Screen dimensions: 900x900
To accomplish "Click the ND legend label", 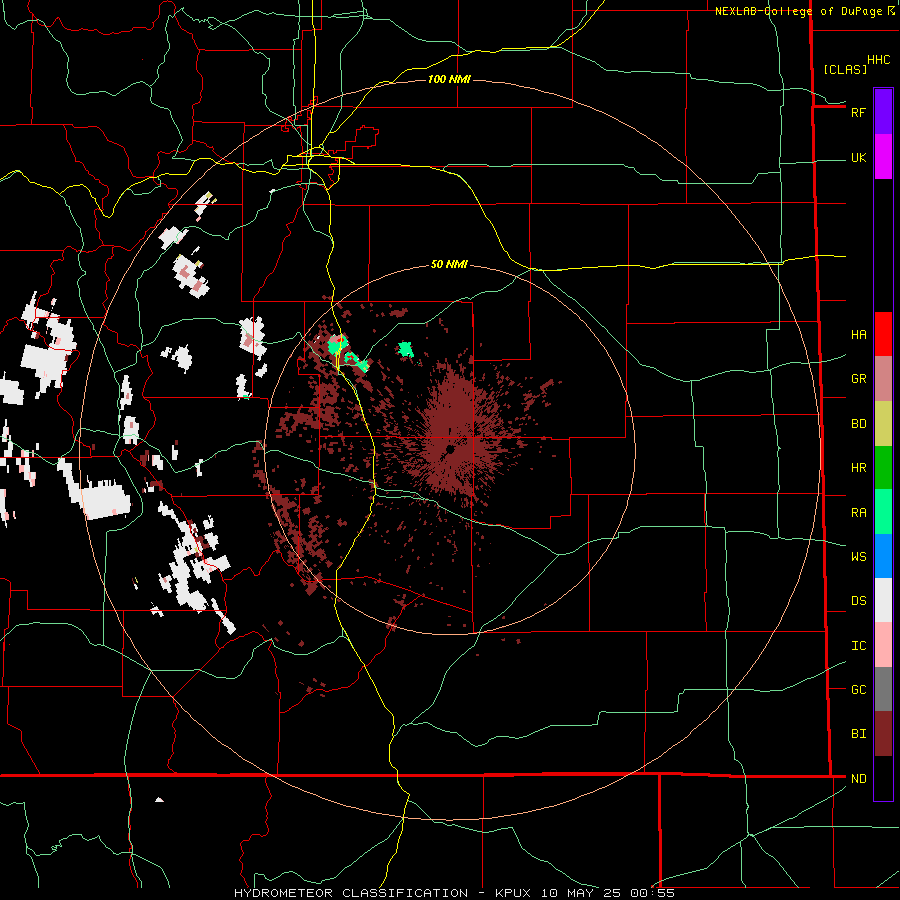I will coord(858,779).
